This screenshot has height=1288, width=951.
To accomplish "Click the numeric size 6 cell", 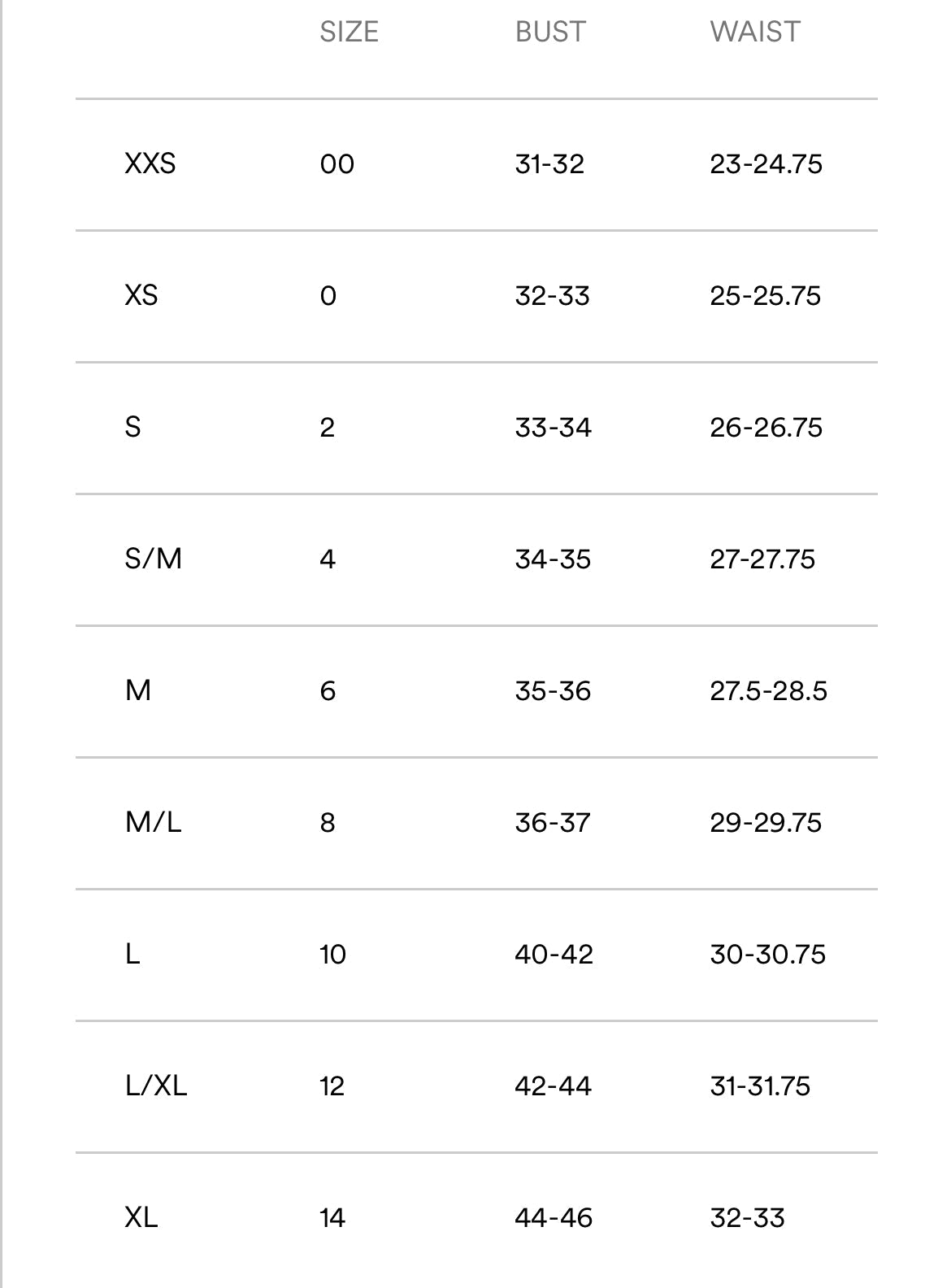I will click(328, 691).
